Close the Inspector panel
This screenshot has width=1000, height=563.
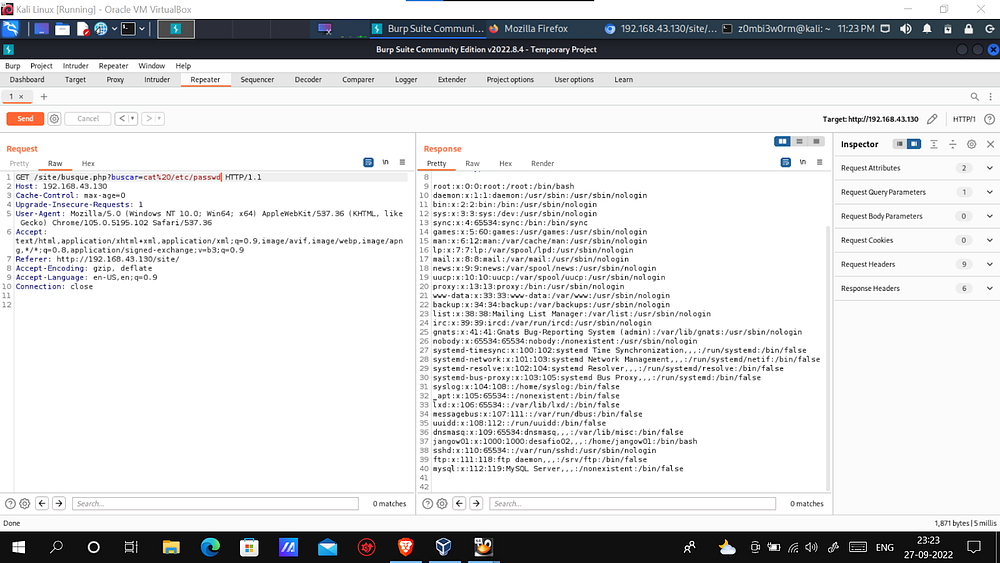pos(989,144)
